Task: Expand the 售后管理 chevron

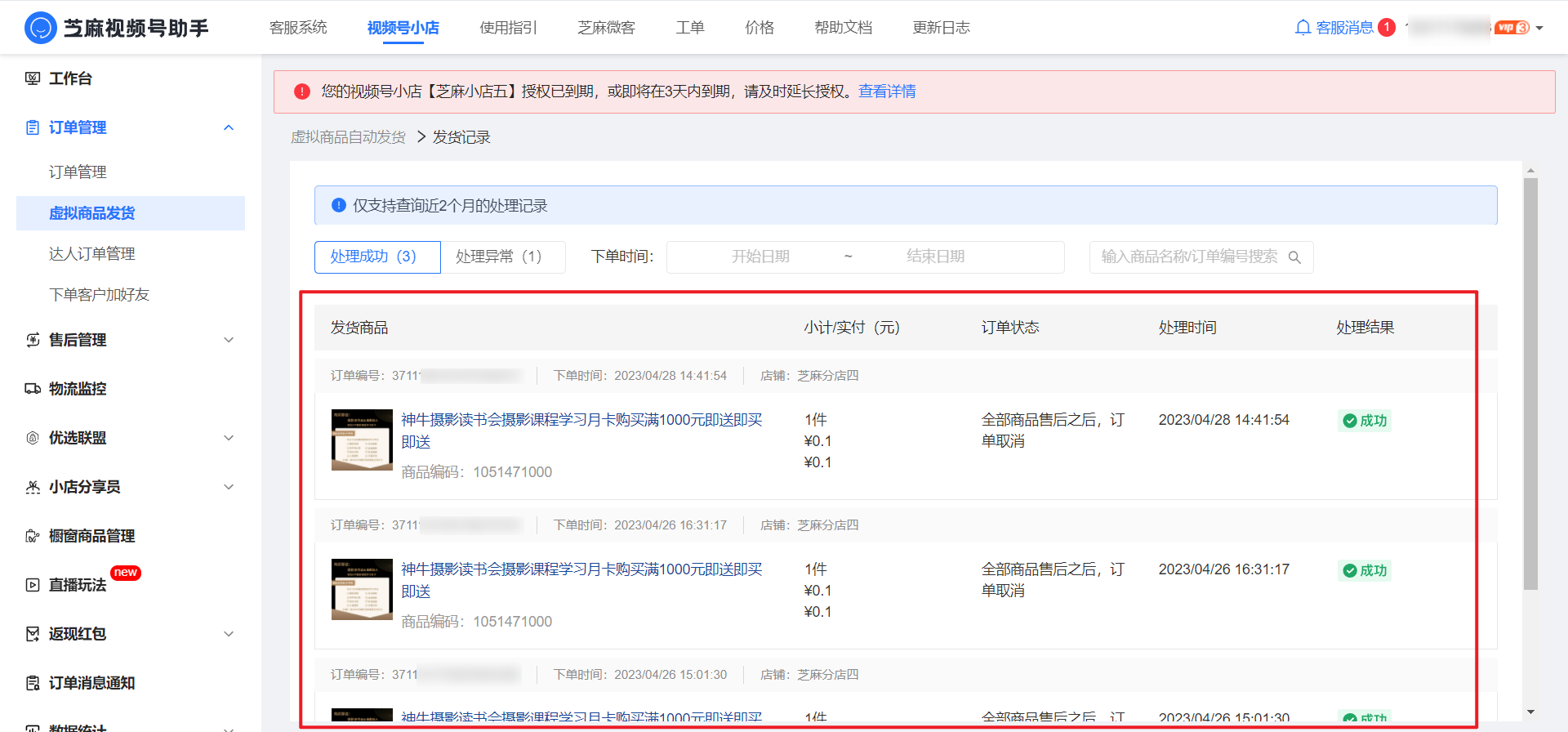Action: point(229,340)
